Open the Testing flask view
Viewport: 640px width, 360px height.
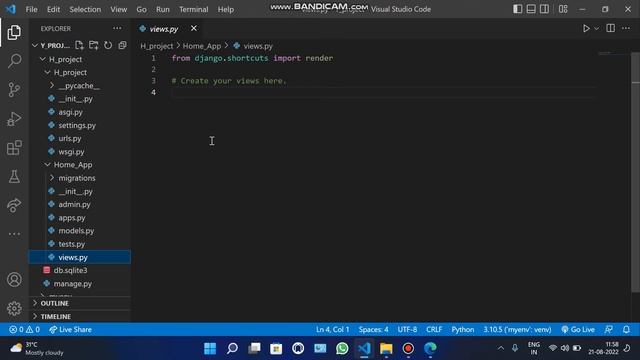(14, 177)
